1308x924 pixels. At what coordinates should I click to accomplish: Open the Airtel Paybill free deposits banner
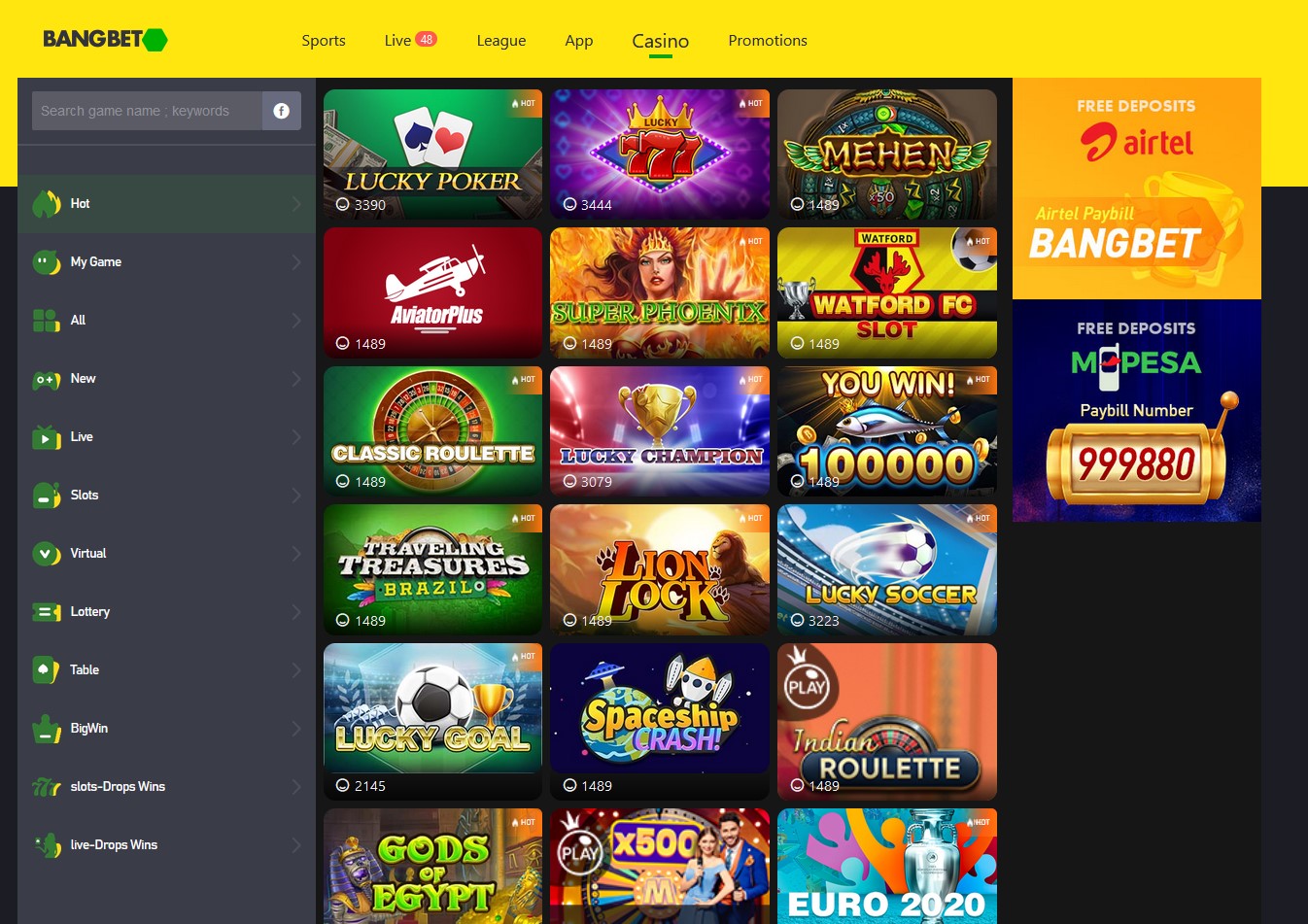pos(1137,188)
